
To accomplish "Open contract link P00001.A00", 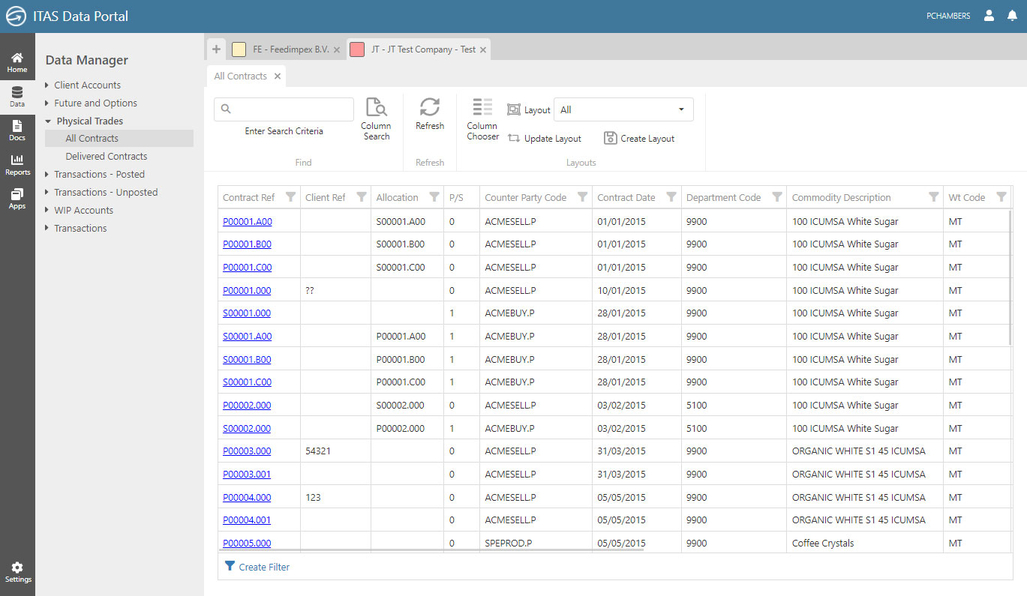I will coord(247,221).
